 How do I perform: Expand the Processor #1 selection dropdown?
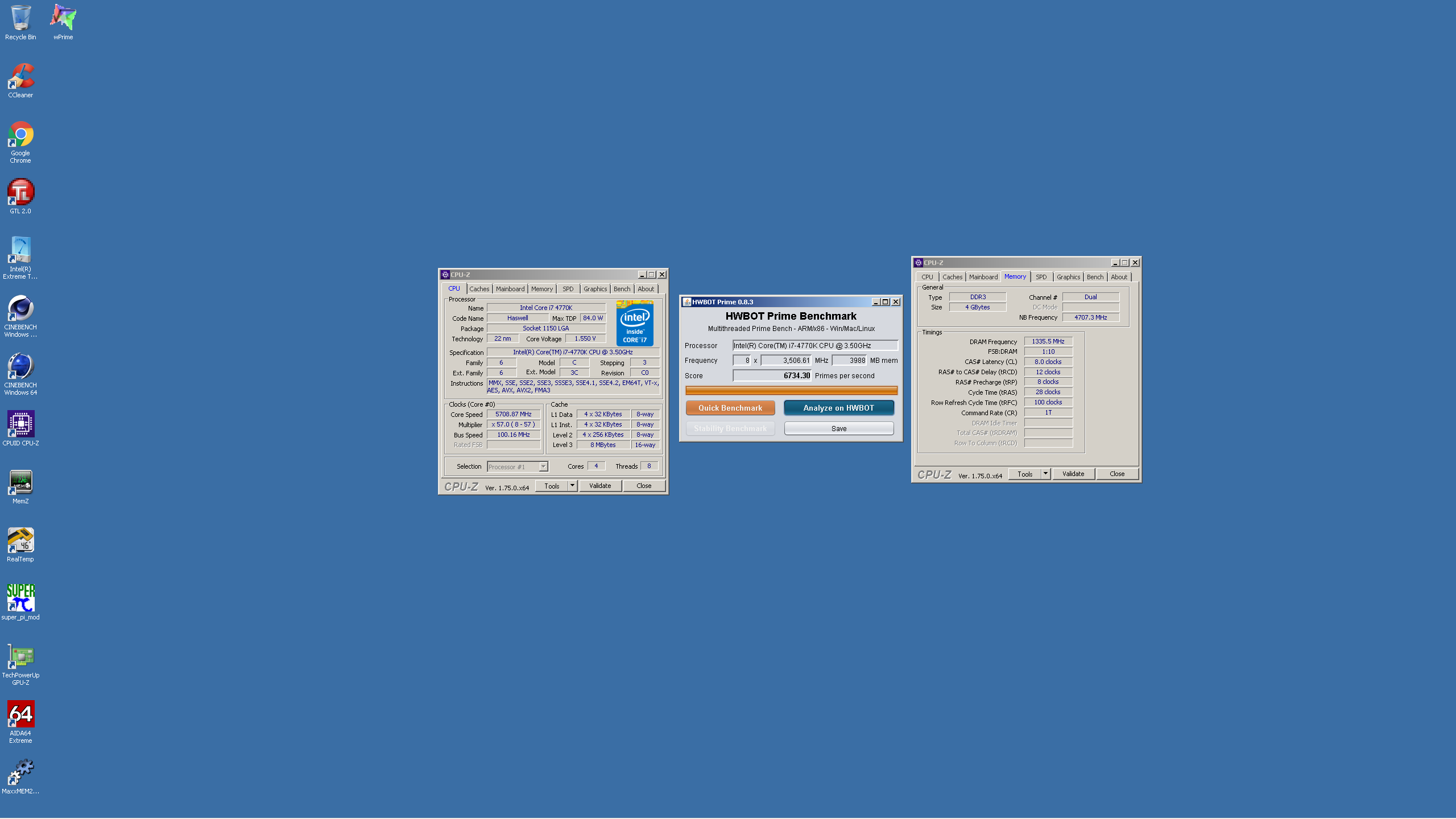click(544, 467)
